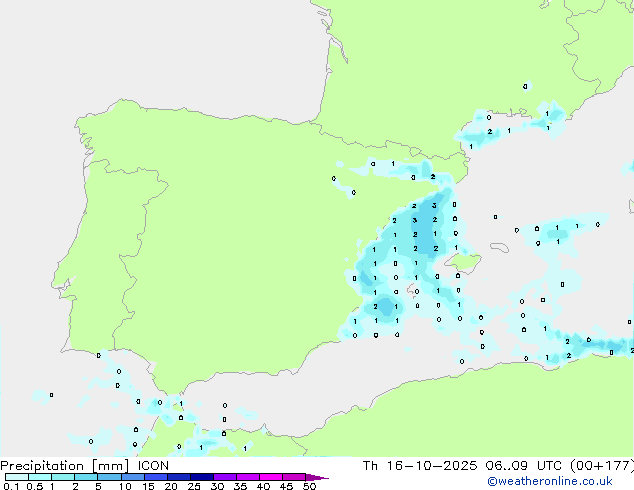Click Mallorca island on the map
The height and width of the screenshot is (490, 634).
click(x=463, y=262)
